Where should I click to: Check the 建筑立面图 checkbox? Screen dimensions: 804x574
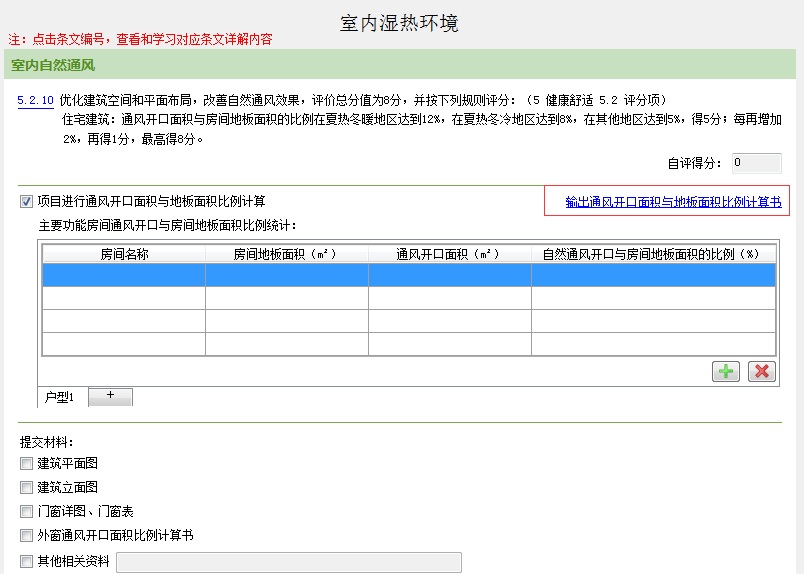[x=26, y=487]
